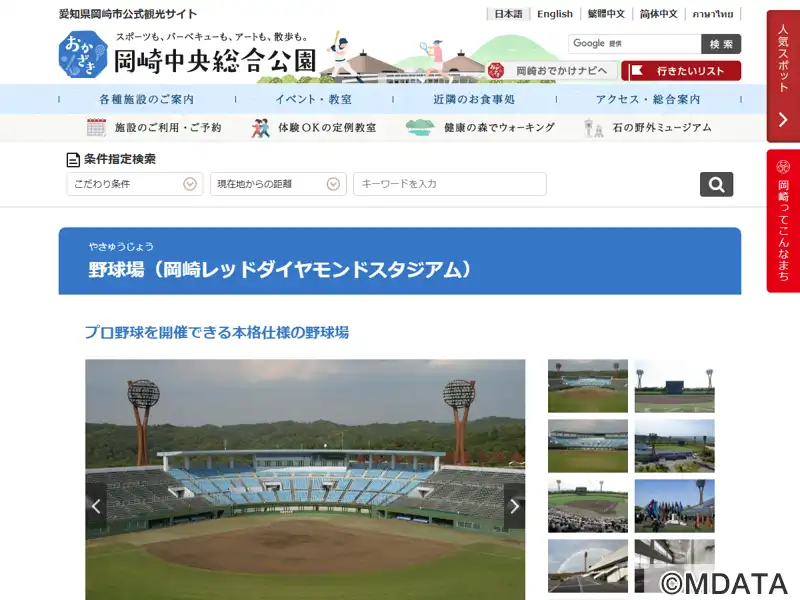Open the アクセス・総合案内 menu
The height and width of the screenshot is (600, 800).
[x=648, y=99]
